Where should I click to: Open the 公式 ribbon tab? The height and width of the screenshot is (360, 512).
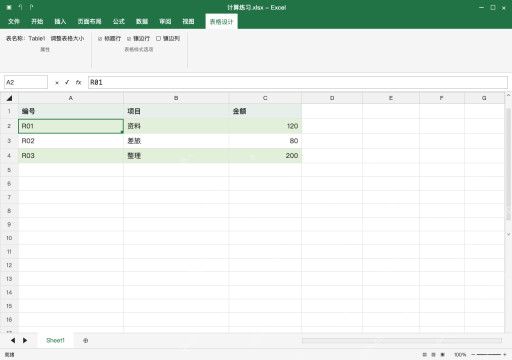click(x=119, y=22)
